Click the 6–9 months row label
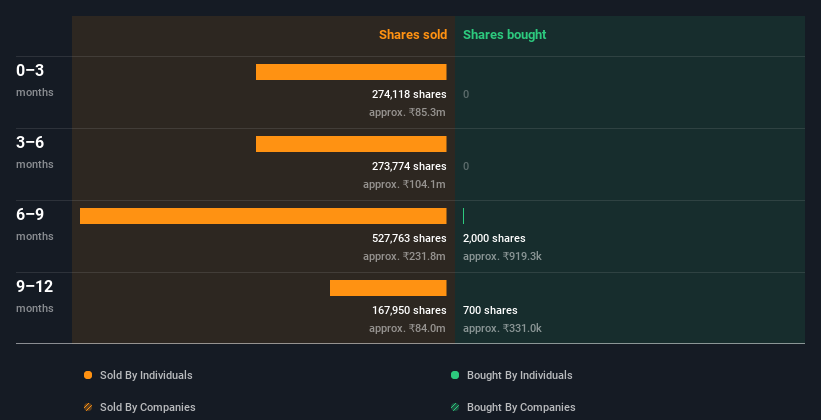The width and height of the screenshot is (821, 420). pyautogui.click(x=35, y=224)
